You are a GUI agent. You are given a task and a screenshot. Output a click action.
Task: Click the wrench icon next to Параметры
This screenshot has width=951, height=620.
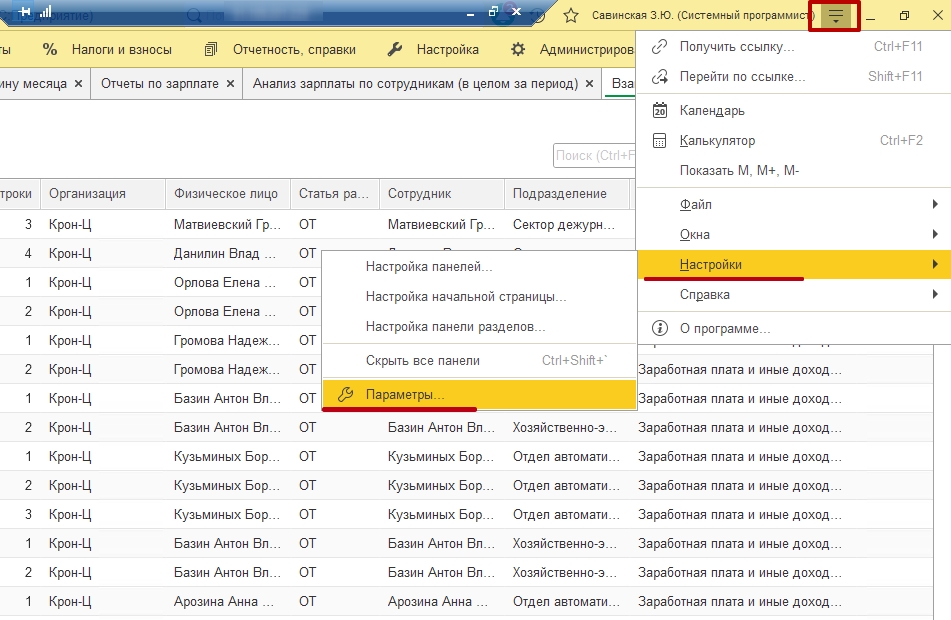[346, 395]
